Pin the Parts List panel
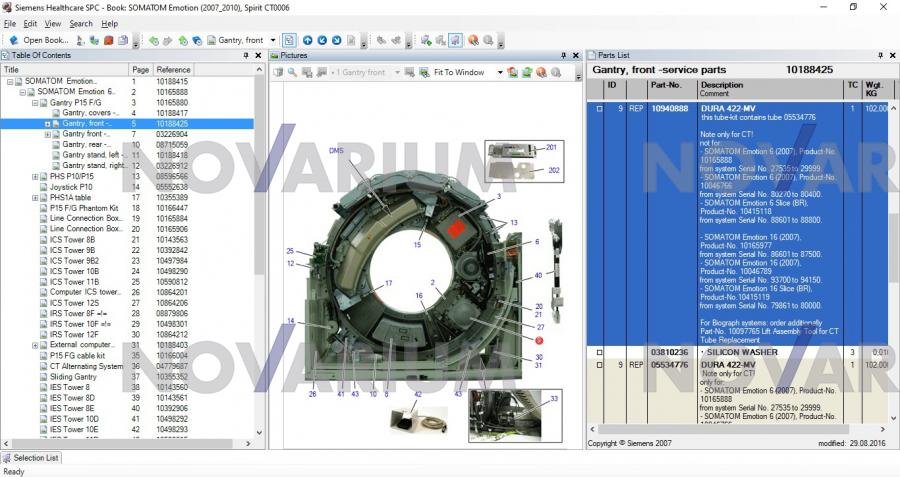Viewport: 900px width, 477px height. [879, 55]
